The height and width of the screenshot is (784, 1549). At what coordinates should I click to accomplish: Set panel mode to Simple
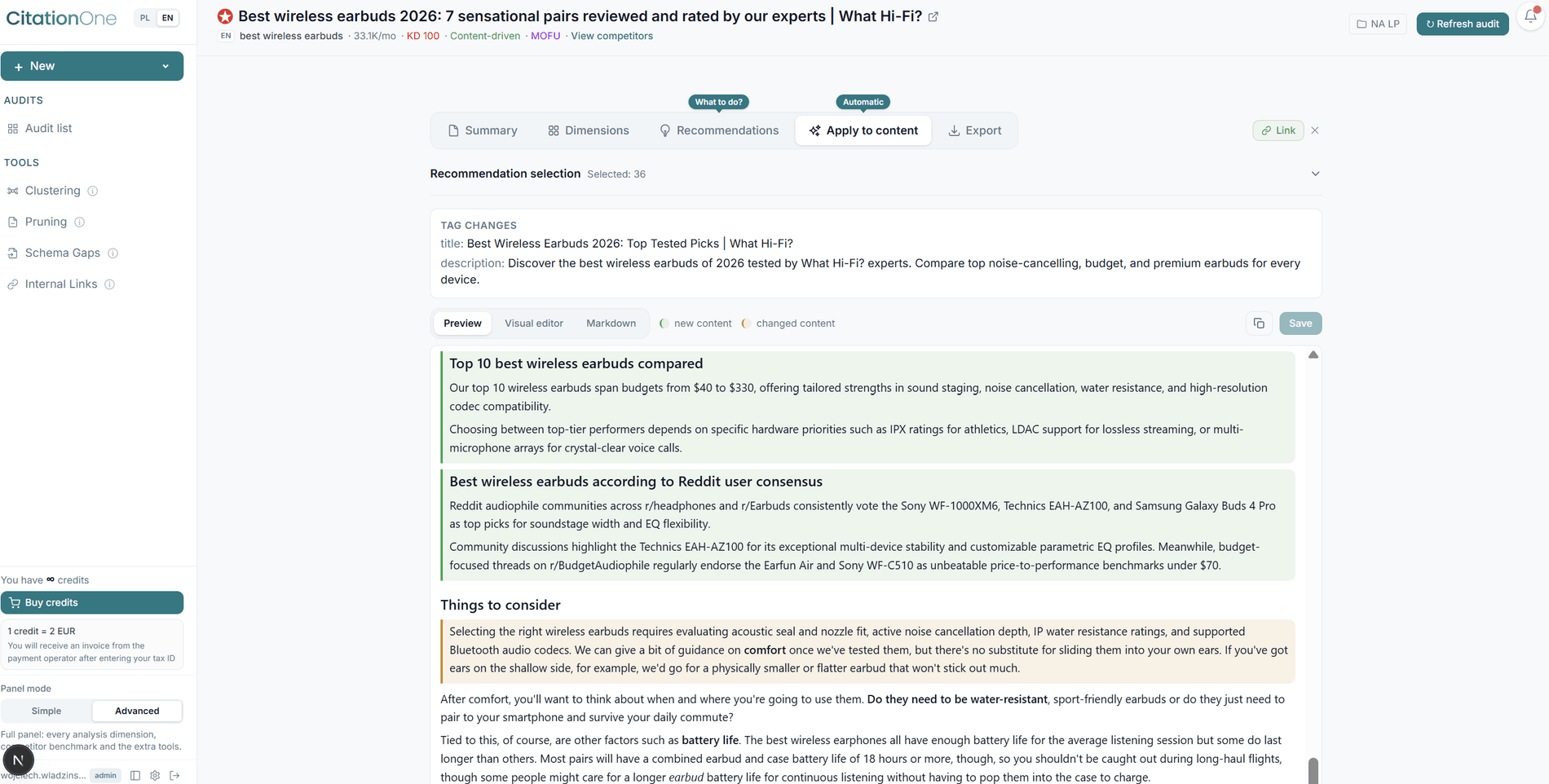coord(46,711)
